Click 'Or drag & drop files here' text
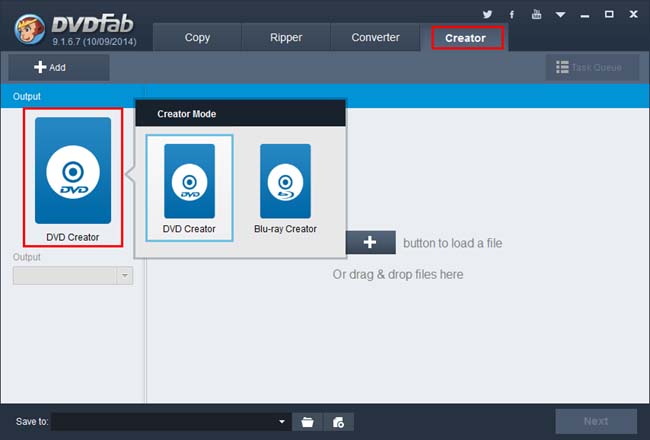 click(398, 275)
